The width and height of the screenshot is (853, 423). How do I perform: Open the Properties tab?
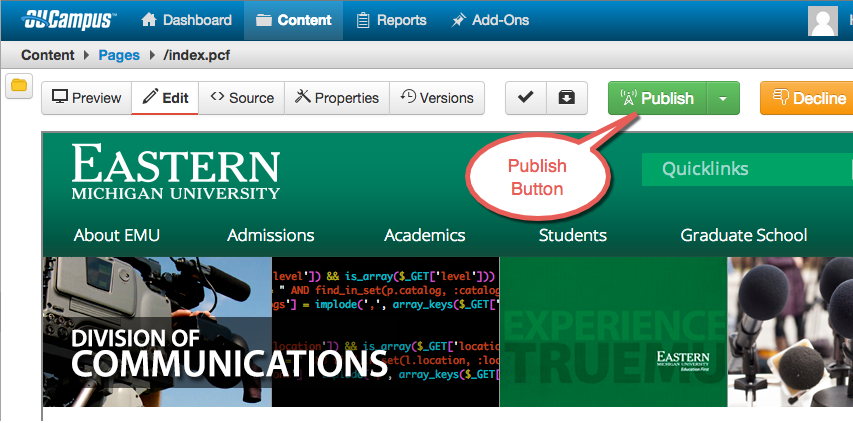click(337, 98)
